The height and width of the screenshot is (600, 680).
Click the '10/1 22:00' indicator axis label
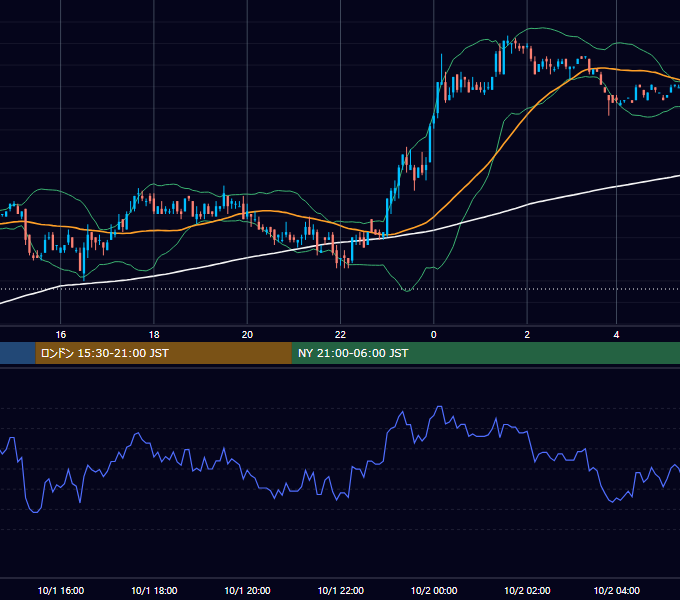point(340,590)
